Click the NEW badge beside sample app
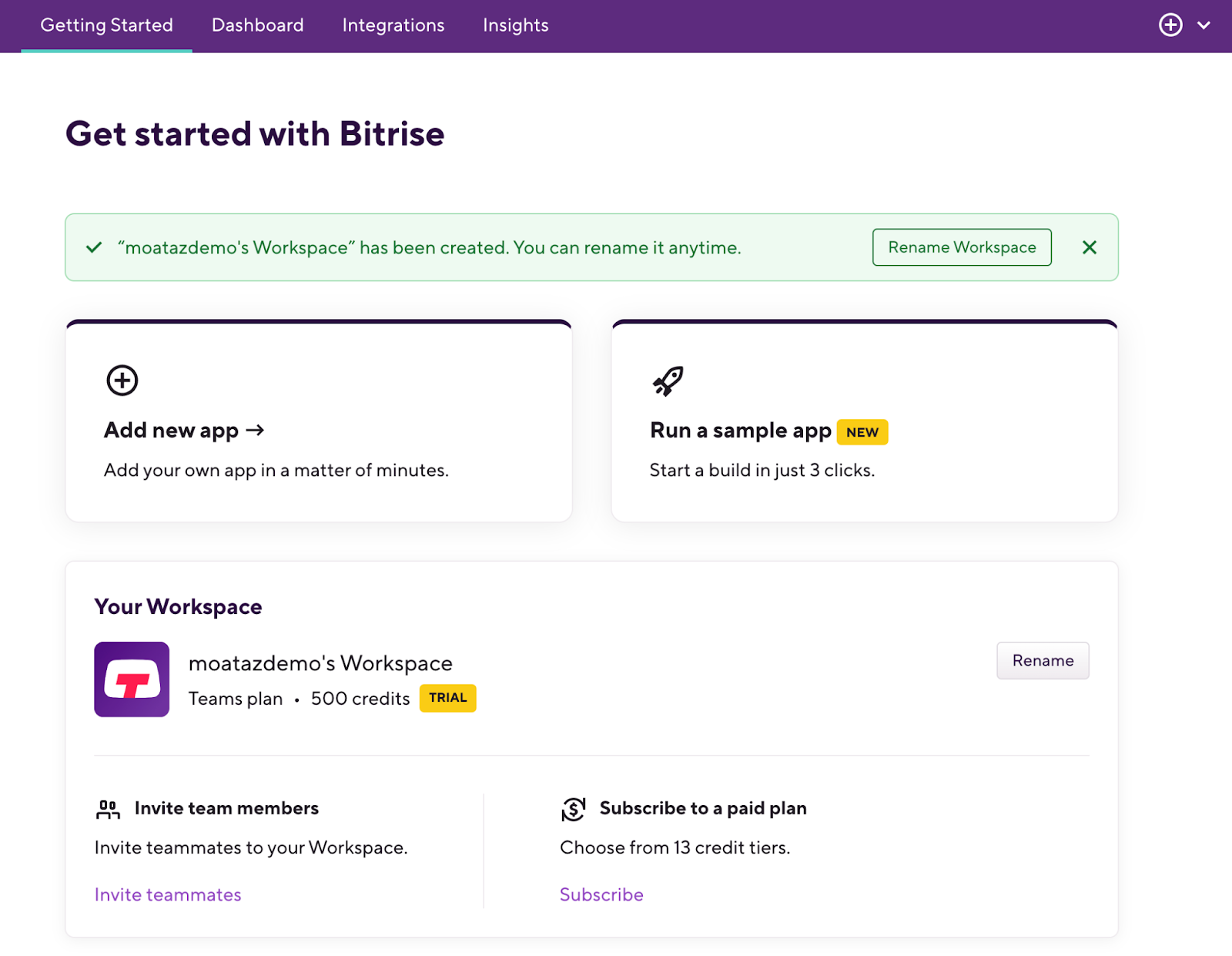1232x956 pixels. click(862, 432)
